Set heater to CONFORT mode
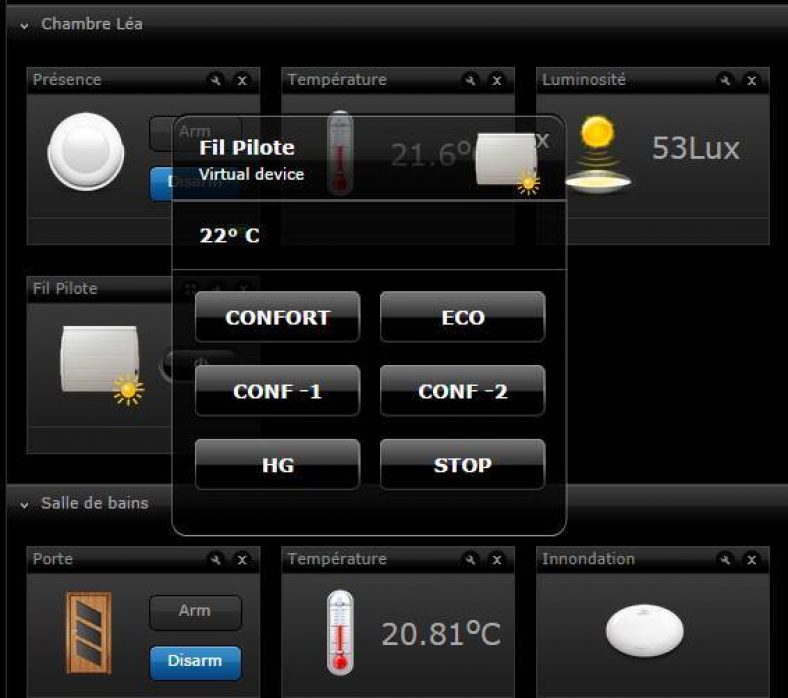788x698 pixels. coord(277,317)
